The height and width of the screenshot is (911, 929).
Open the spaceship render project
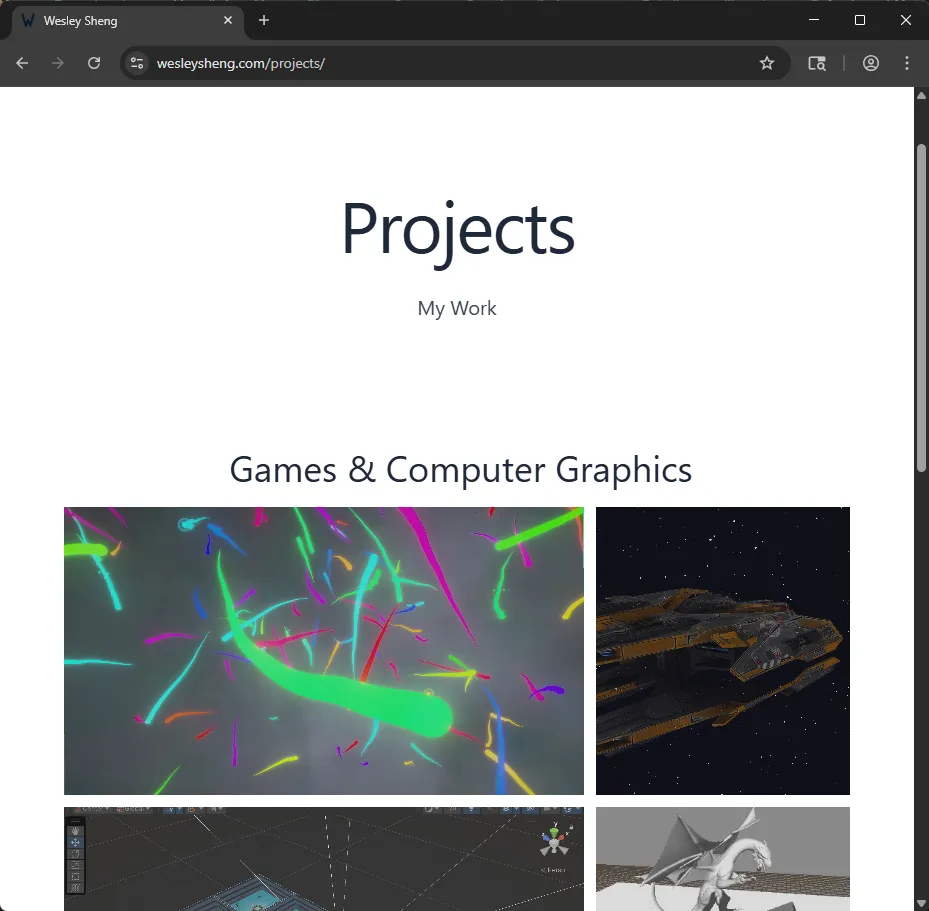coord(722,650)
